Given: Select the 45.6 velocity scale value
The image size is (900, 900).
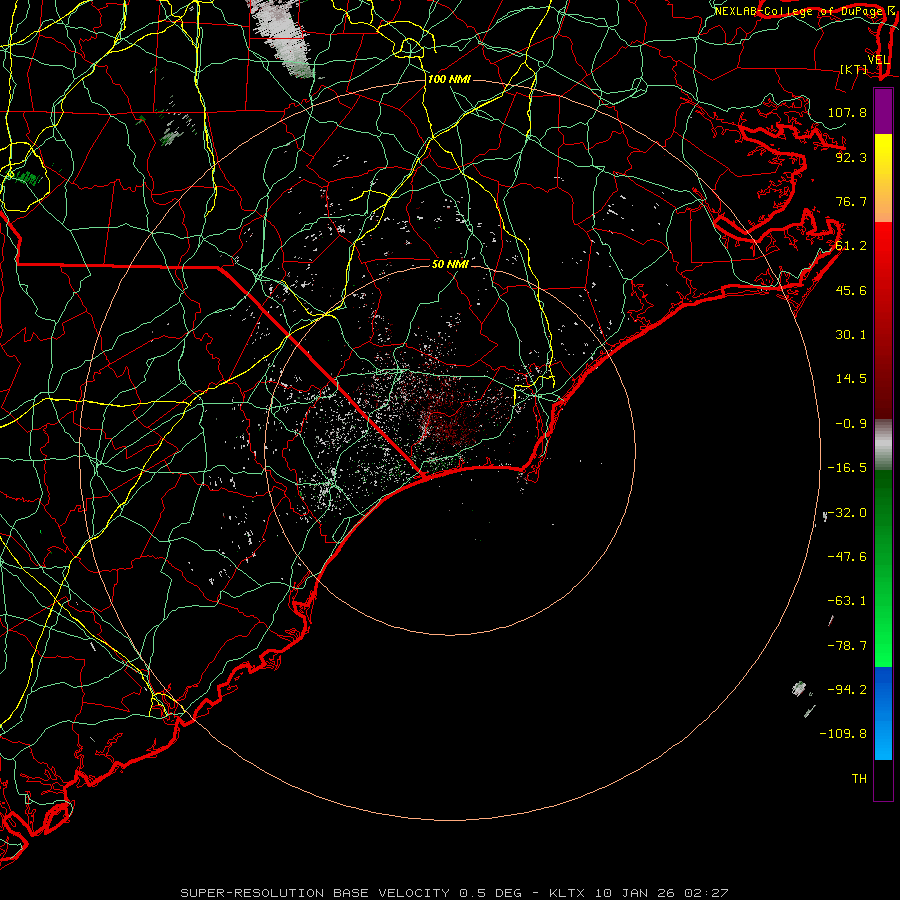Looking at the screenshot, I should click(x=851, y=290).
